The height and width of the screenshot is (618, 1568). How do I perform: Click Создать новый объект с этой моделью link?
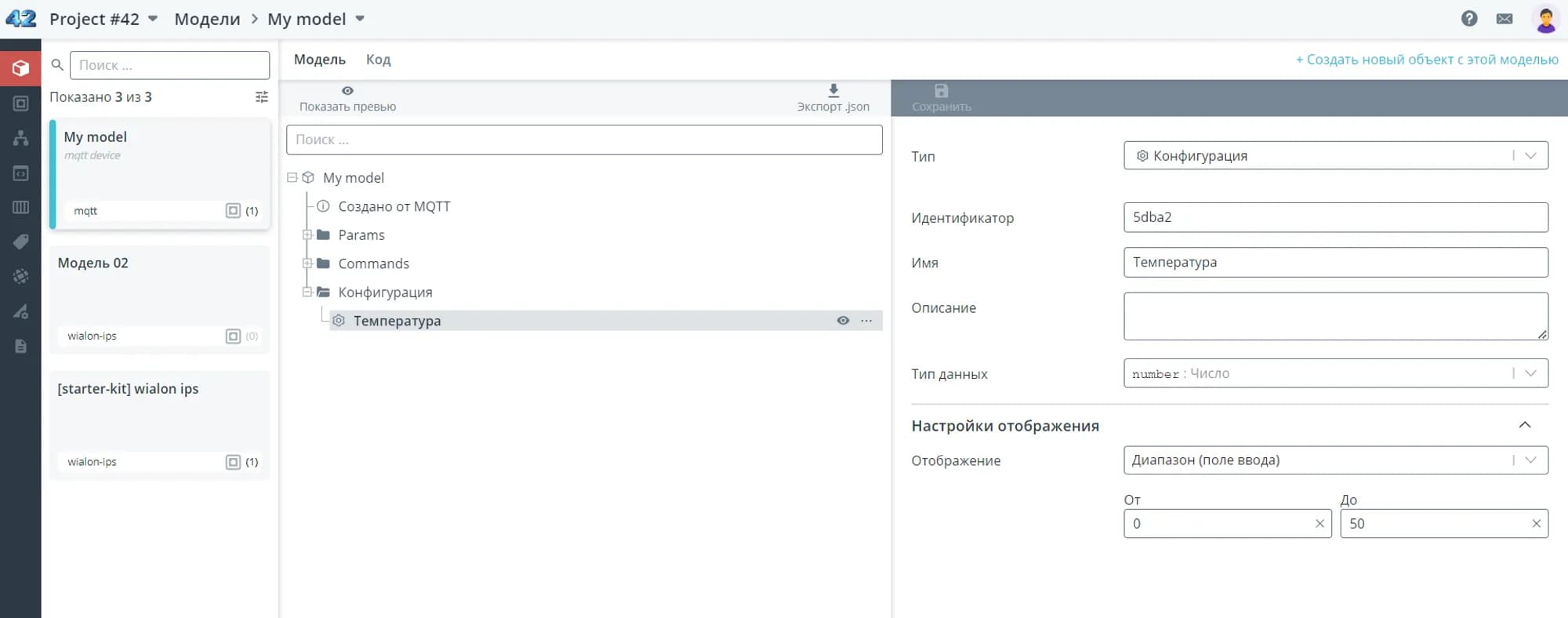1426,60
